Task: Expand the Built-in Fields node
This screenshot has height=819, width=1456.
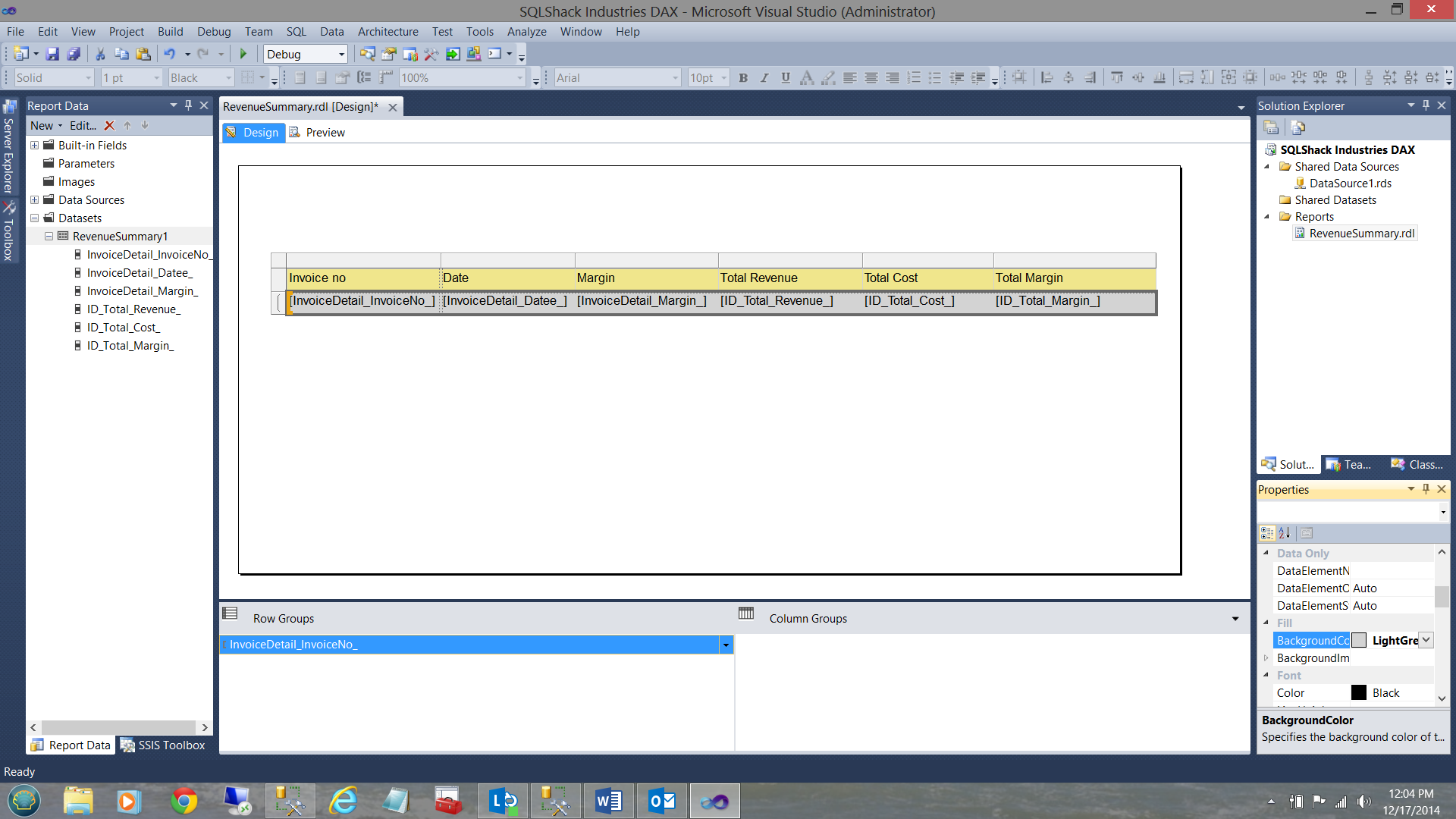Action: (x=35, y=146)
